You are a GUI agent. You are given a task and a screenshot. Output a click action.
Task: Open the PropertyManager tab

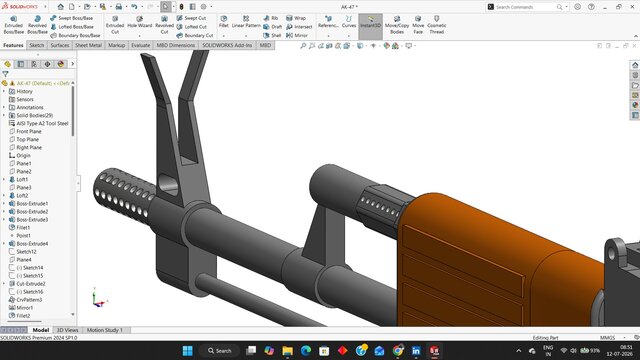21,64
